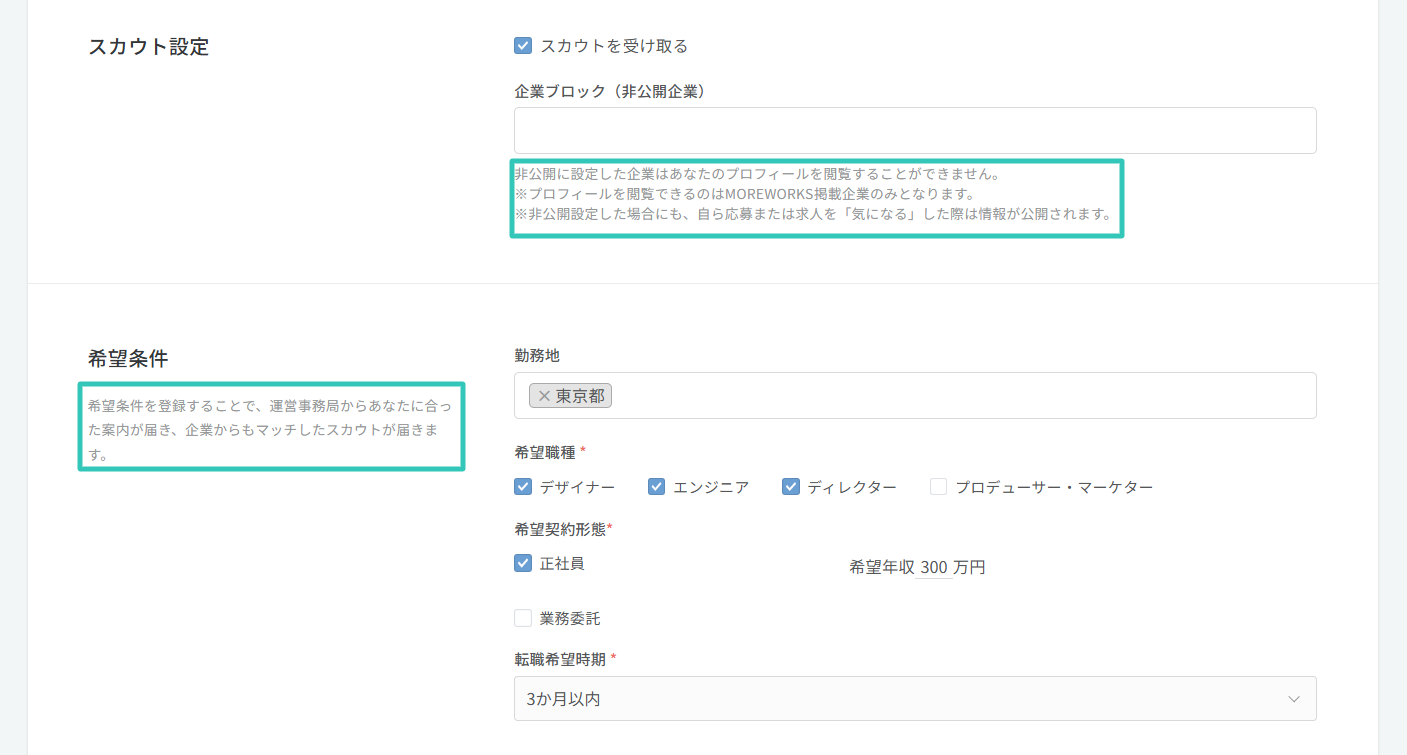The image size is (1407, 755).
Task: Deselect the ディレクター checkbox
Action: (x=791, y=487)
